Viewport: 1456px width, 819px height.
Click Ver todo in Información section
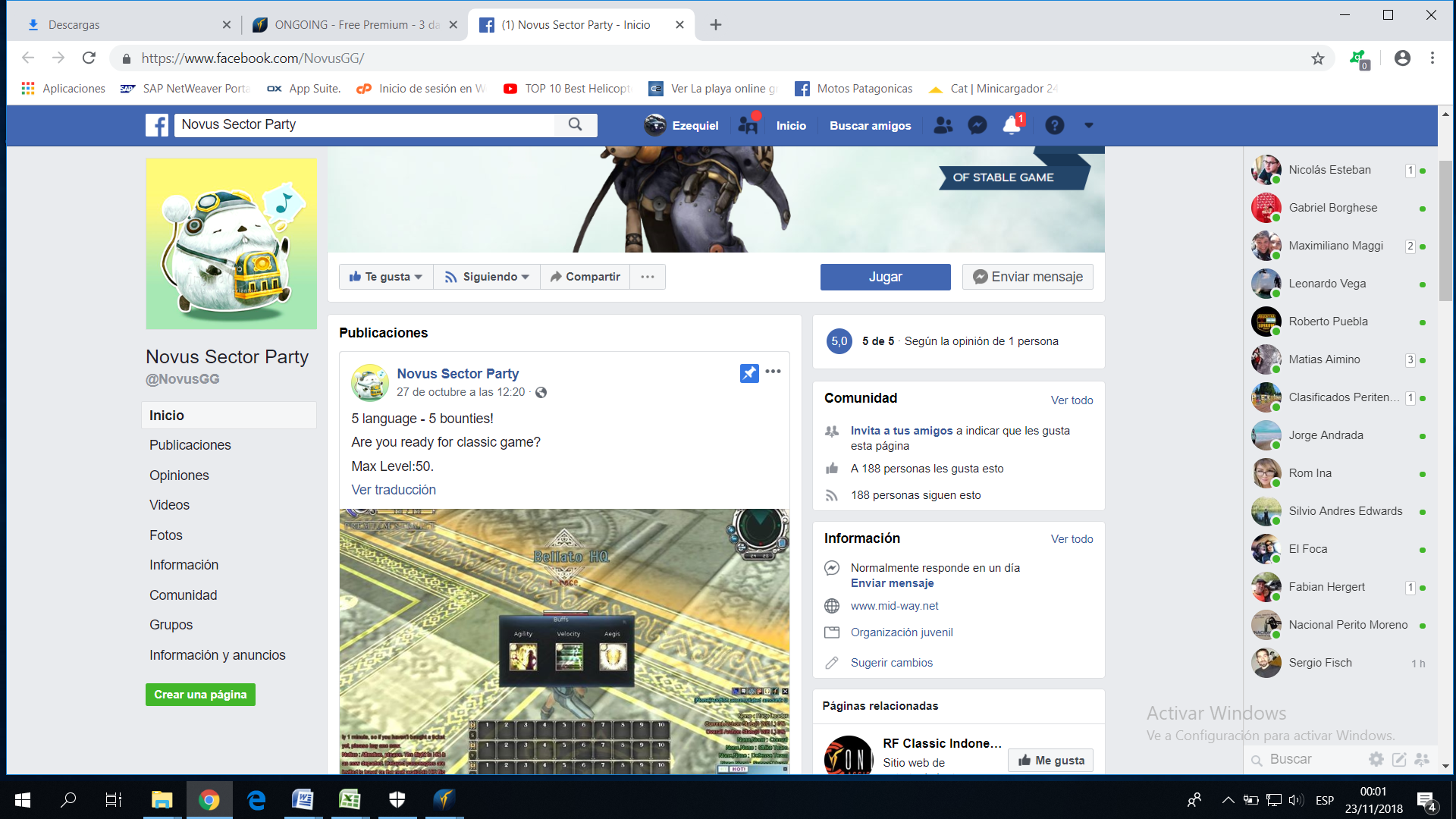coord(1072,539)
